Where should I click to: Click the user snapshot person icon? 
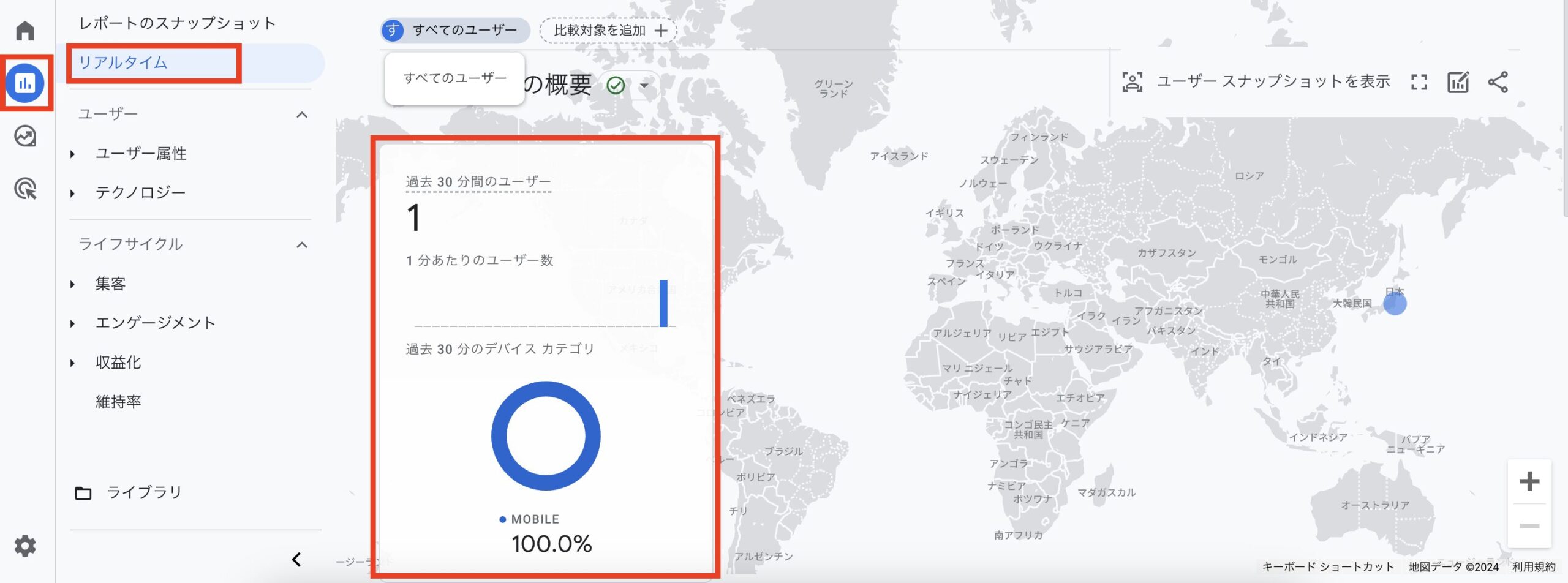click(1132, 82)
